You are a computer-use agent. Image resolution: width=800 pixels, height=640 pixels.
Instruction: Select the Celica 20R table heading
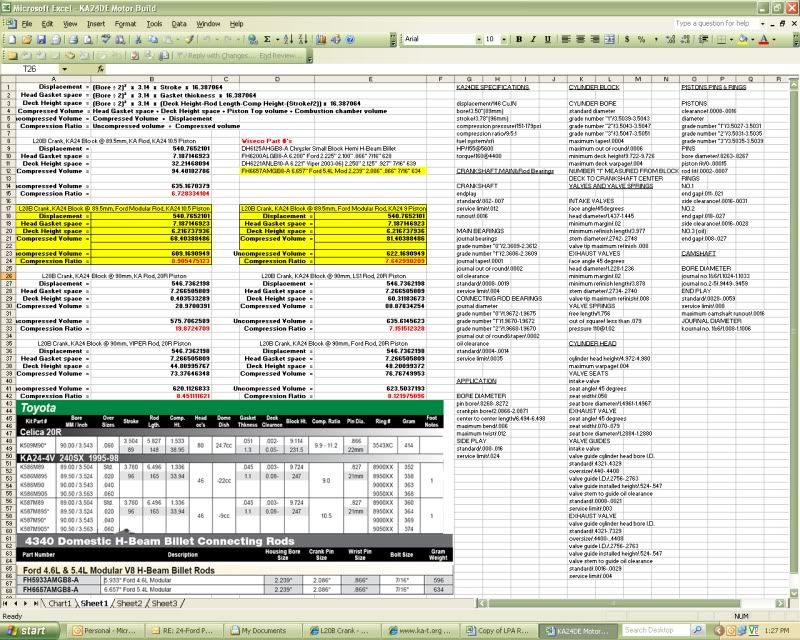tap(40, 432)
